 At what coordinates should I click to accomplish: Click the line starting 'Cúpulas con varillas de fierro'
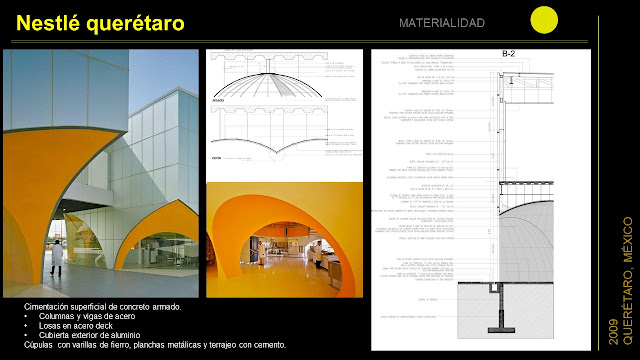(x=155, y=345)
